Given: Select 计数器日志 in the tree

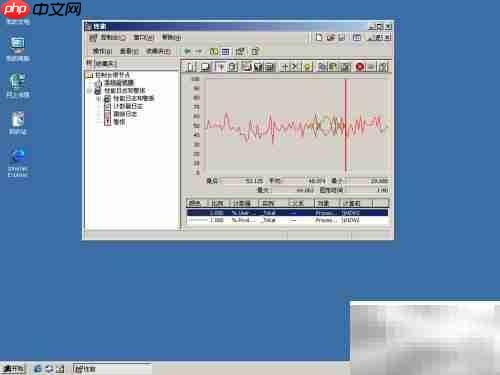Looking at the screenshot, I should point(128,106).
